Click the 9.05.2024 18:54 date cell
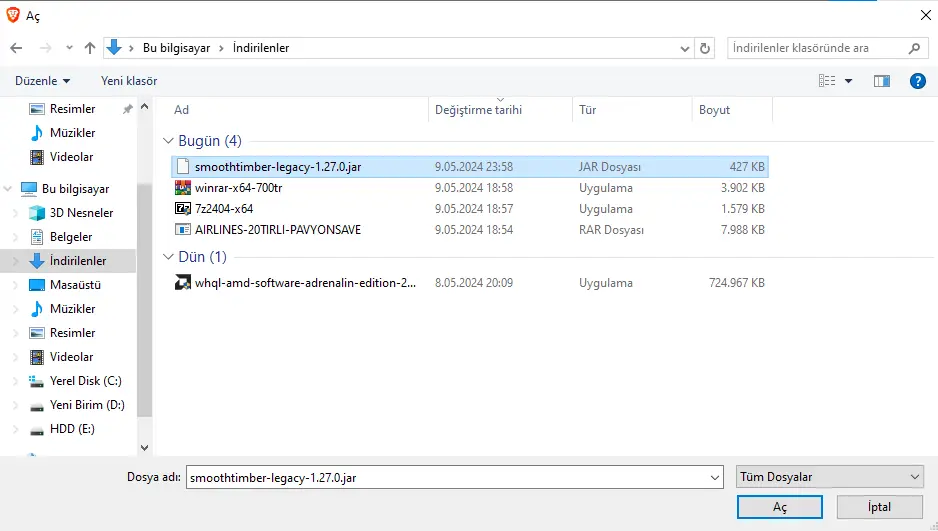This screenshot has height=531, width=938. pos(474,230)
